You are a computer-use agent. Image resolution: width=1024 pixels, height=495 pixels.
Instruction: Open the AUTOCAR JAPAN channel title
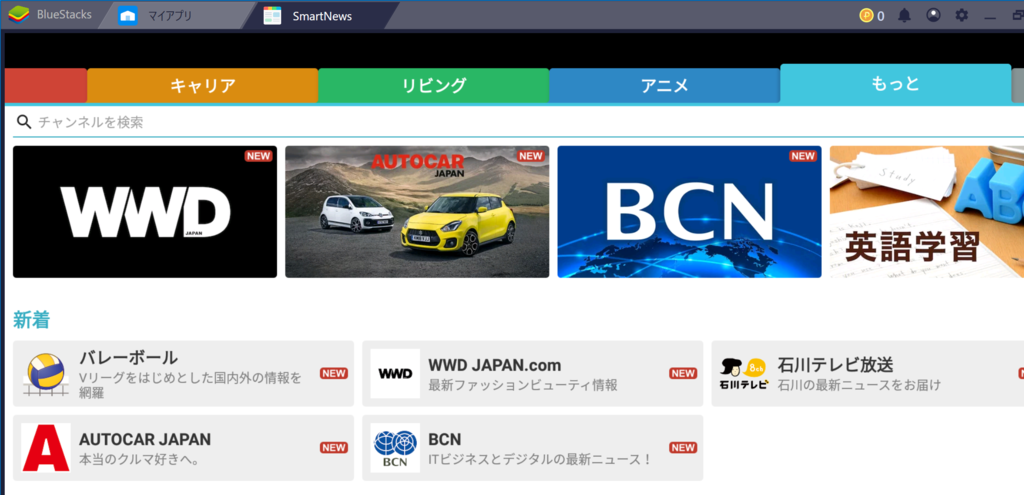pyautogui.click(x=145, y=439)
